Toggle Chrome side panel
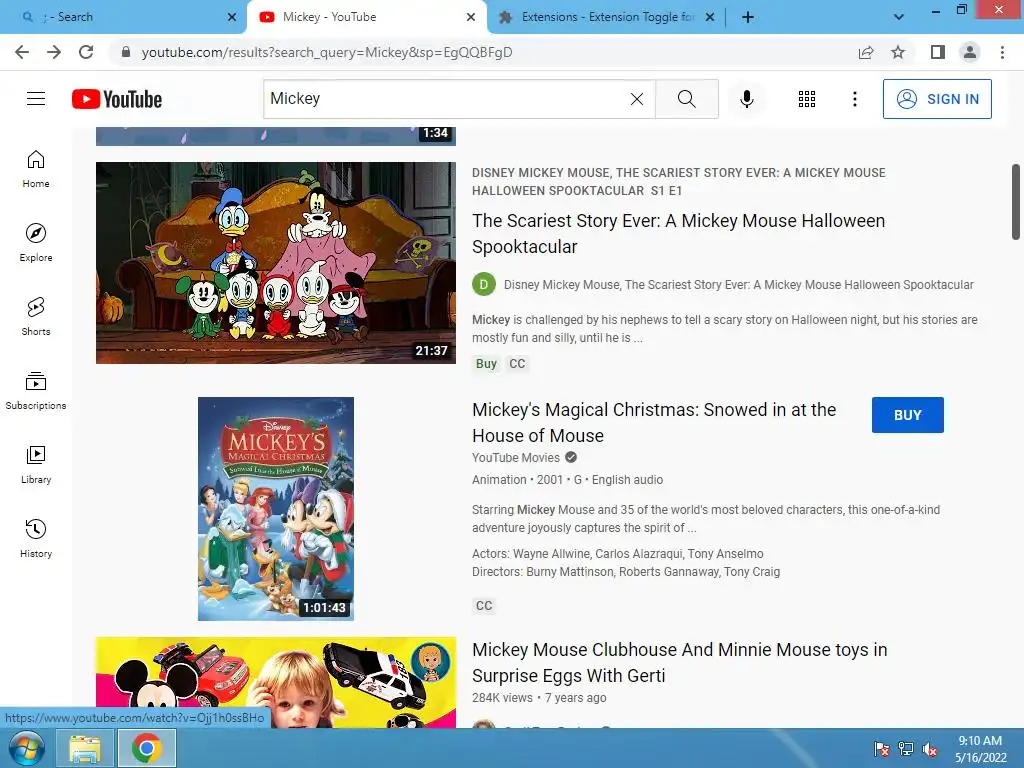 938,52
